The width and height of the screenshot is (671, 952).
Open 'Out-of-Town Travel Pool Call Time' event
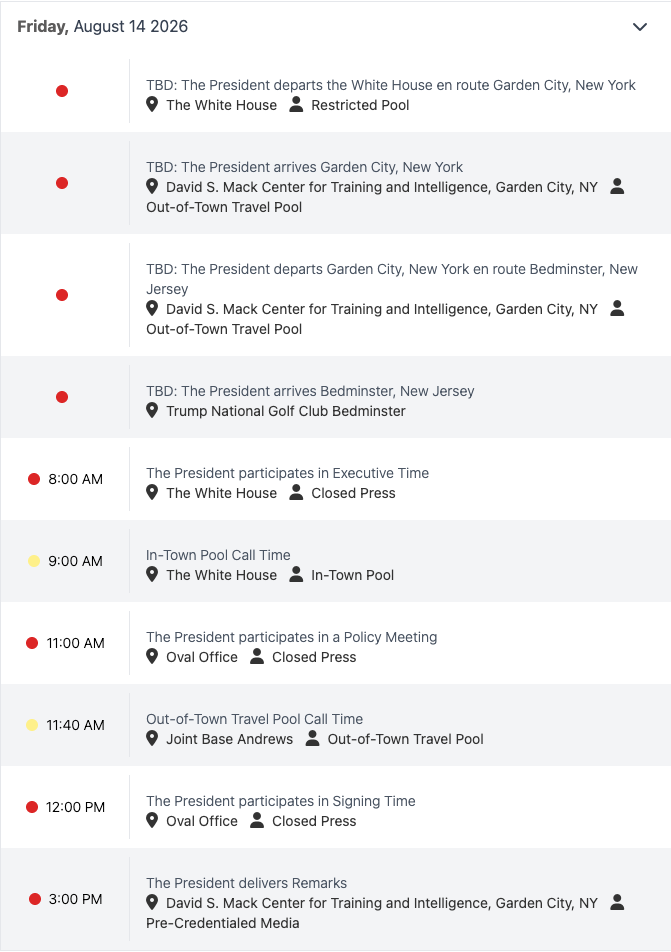pos(254,719)
